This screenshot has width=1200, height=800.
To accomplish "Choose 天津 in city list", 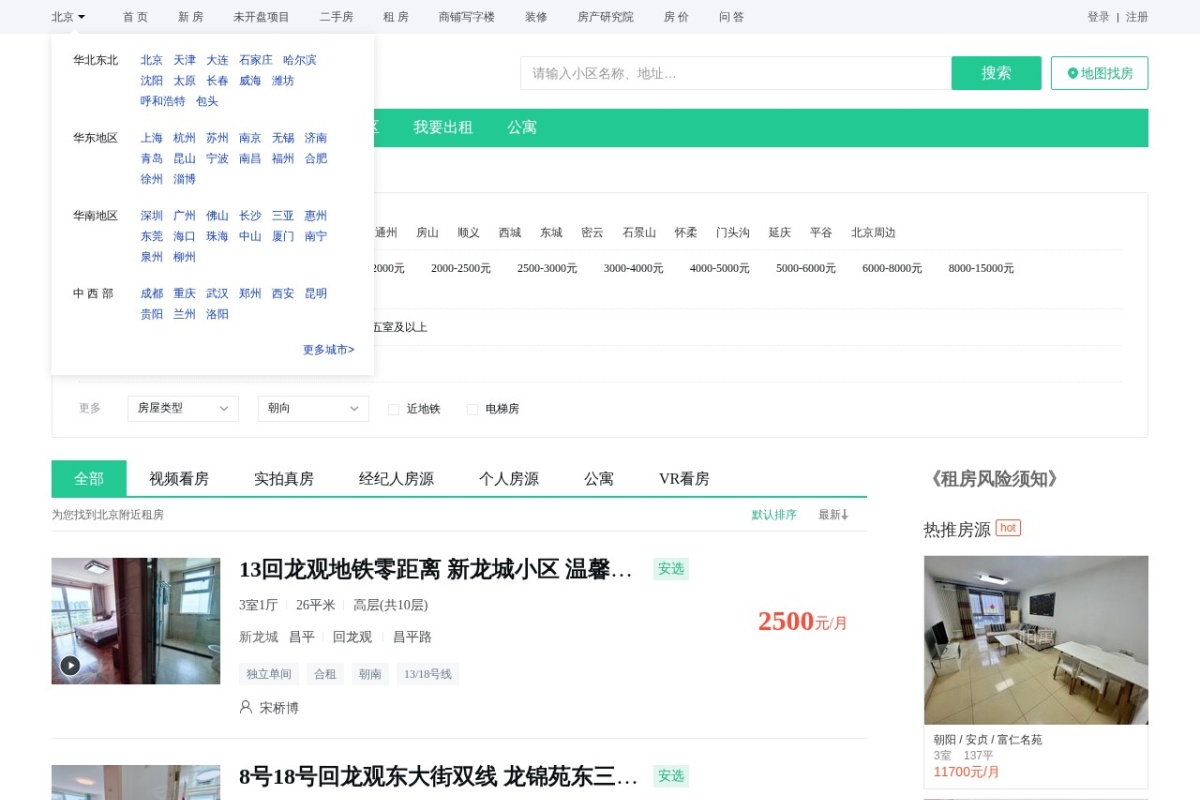I will [184, 60].
